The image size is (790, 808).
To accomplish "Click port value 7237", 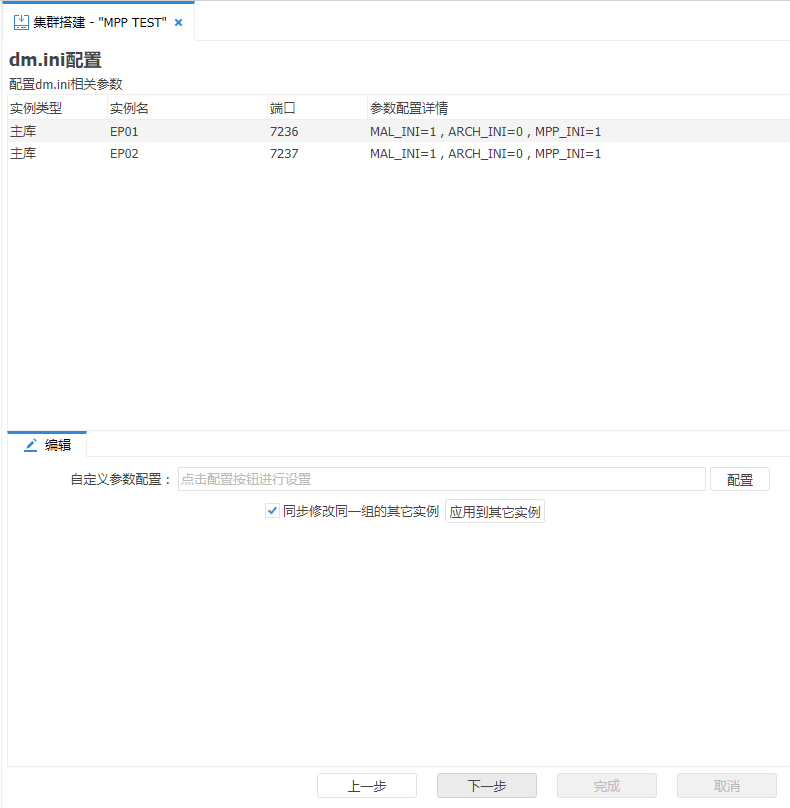I will [284, 154].
